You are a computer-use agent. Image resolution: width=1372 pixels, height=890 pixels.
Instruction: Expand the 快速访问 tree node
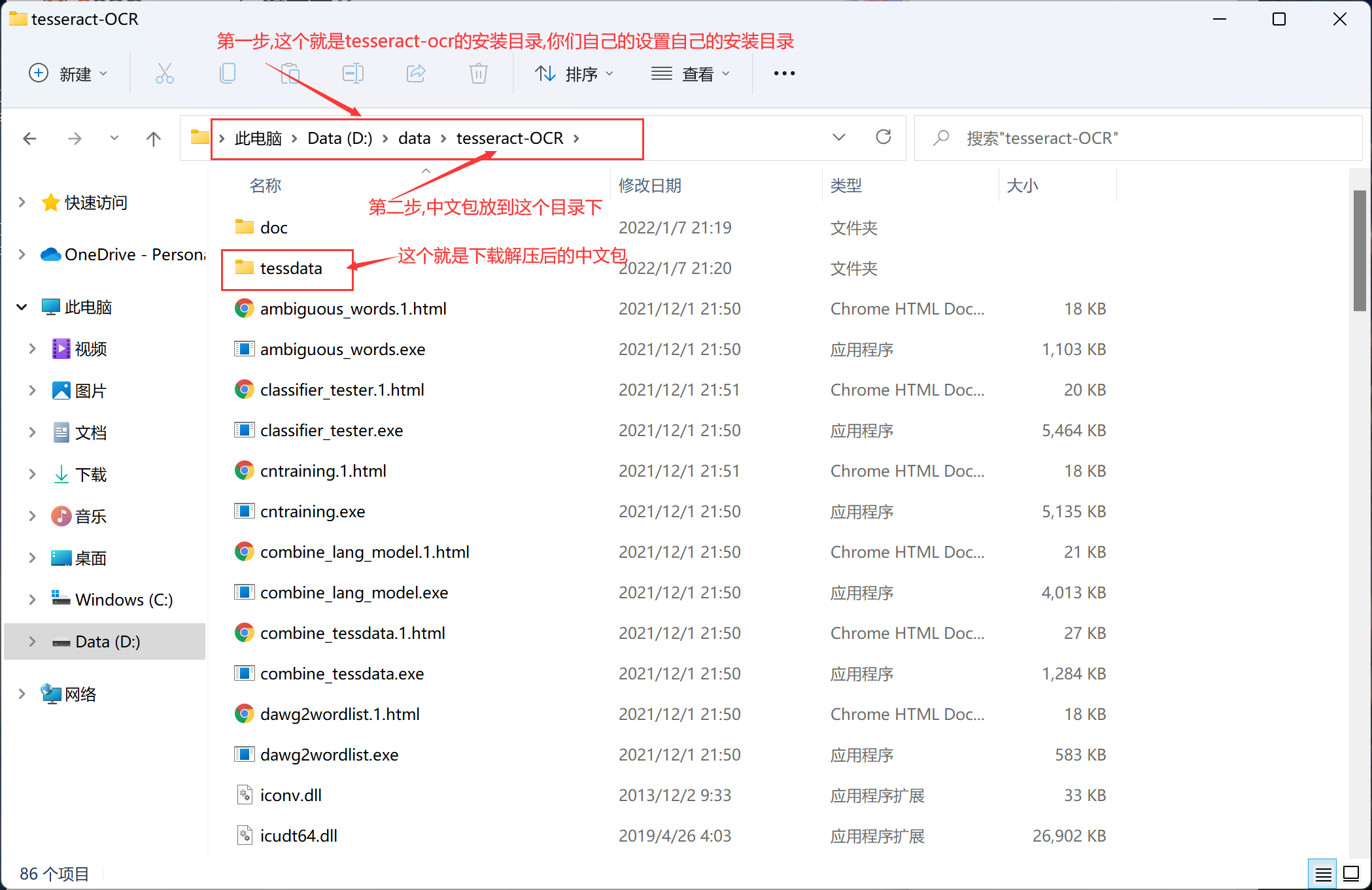click(22, 202)
